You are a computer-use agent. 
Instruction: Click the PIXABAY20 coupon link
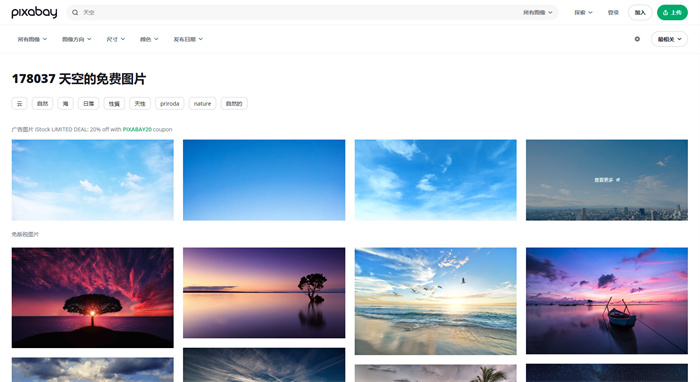coord(137,129)
